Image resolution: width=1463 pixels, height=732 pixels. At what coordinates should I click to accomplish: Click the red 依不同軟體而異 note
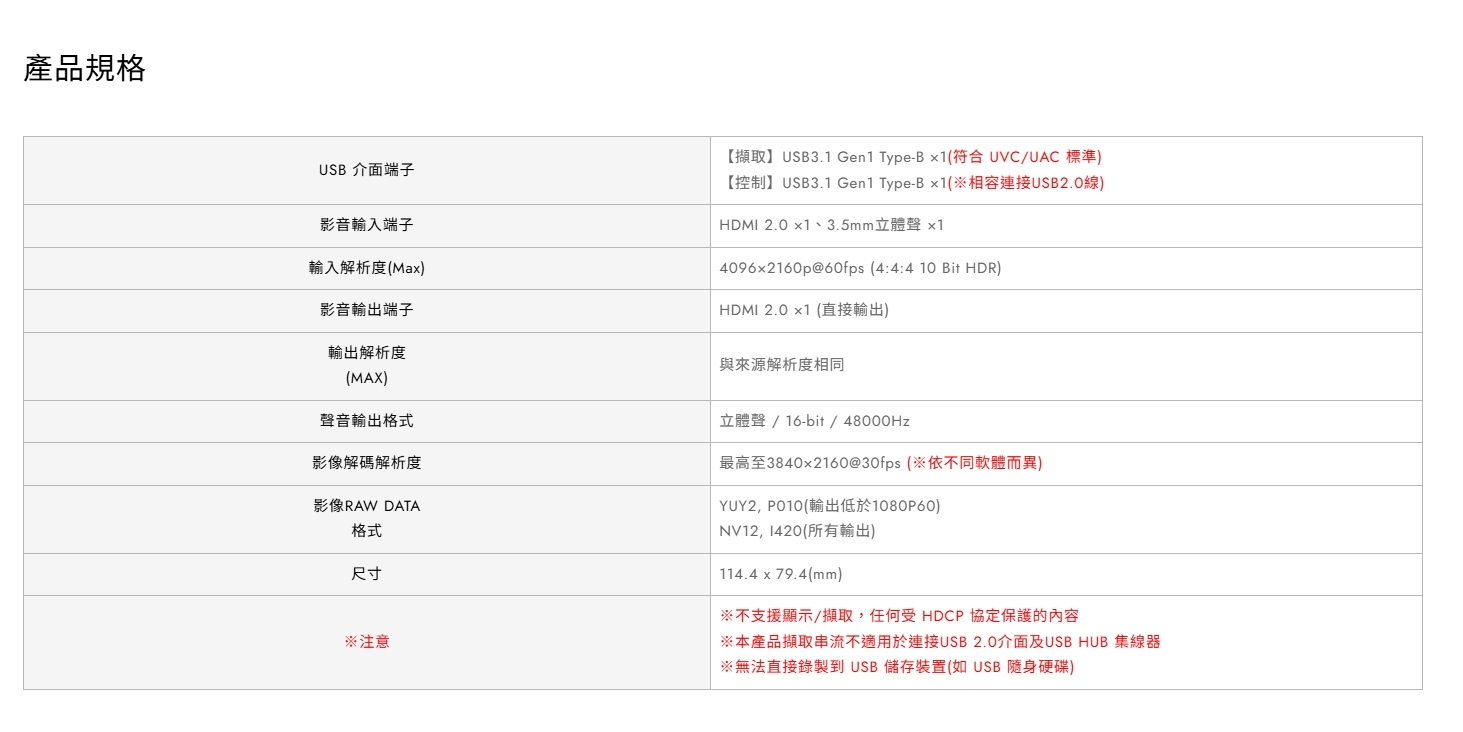click(975, 463)
